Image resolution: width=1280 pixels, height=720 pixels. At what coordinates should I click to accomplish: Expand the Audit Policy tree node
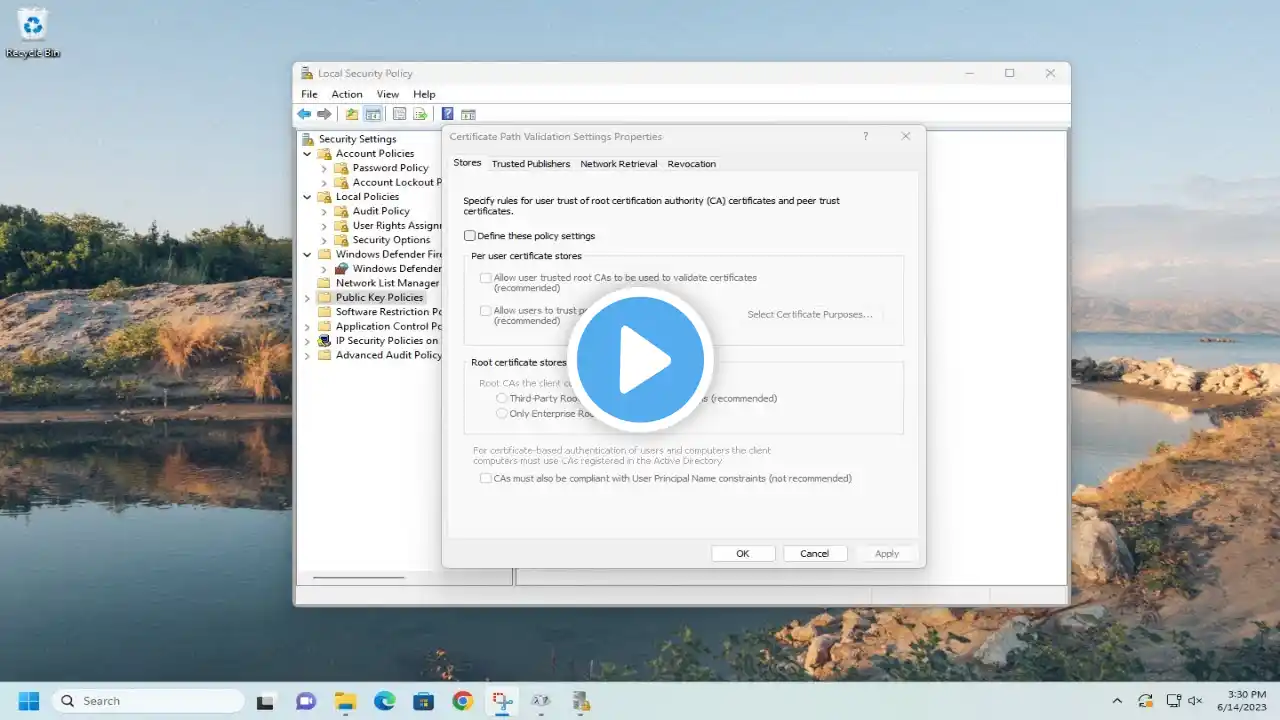tap(324, 212)
